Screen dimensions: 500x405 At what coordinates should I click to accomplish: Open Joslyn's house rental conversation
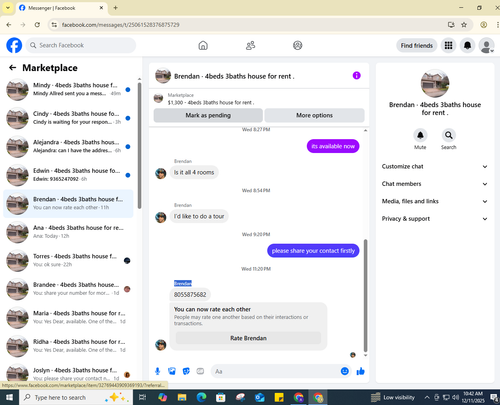[68, 373]
